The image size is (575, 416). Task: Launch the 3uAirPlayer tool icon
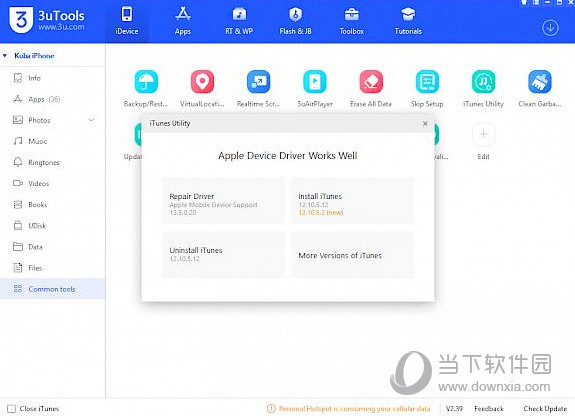[x=315, y=81]
